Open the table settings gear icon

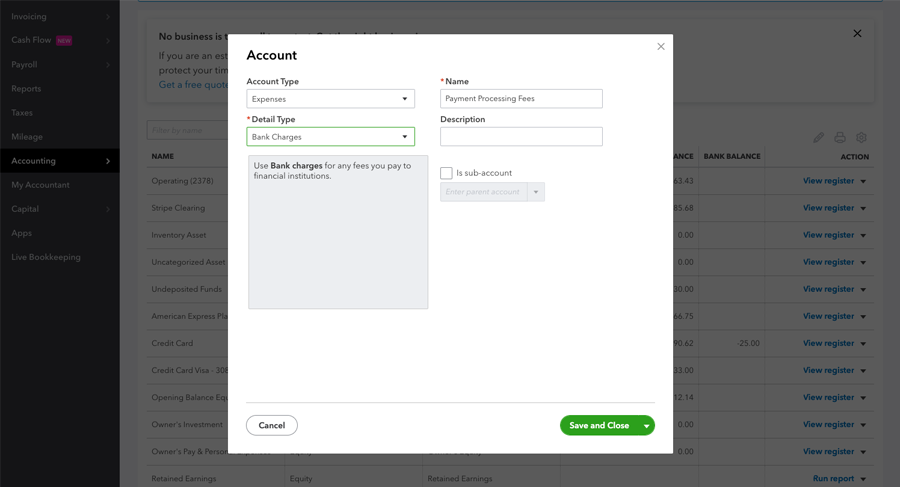(861, 138)
